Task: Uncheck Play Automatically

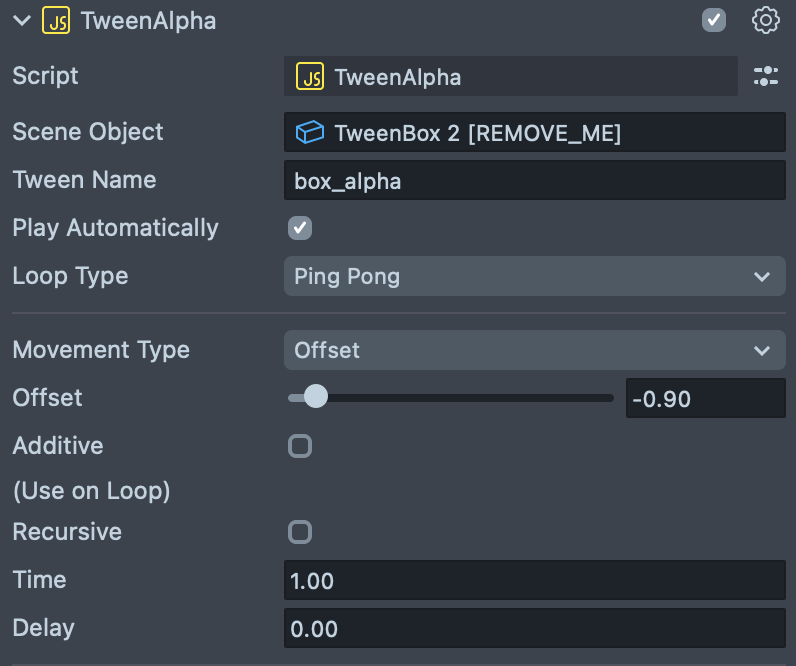Action: point(300,228)
